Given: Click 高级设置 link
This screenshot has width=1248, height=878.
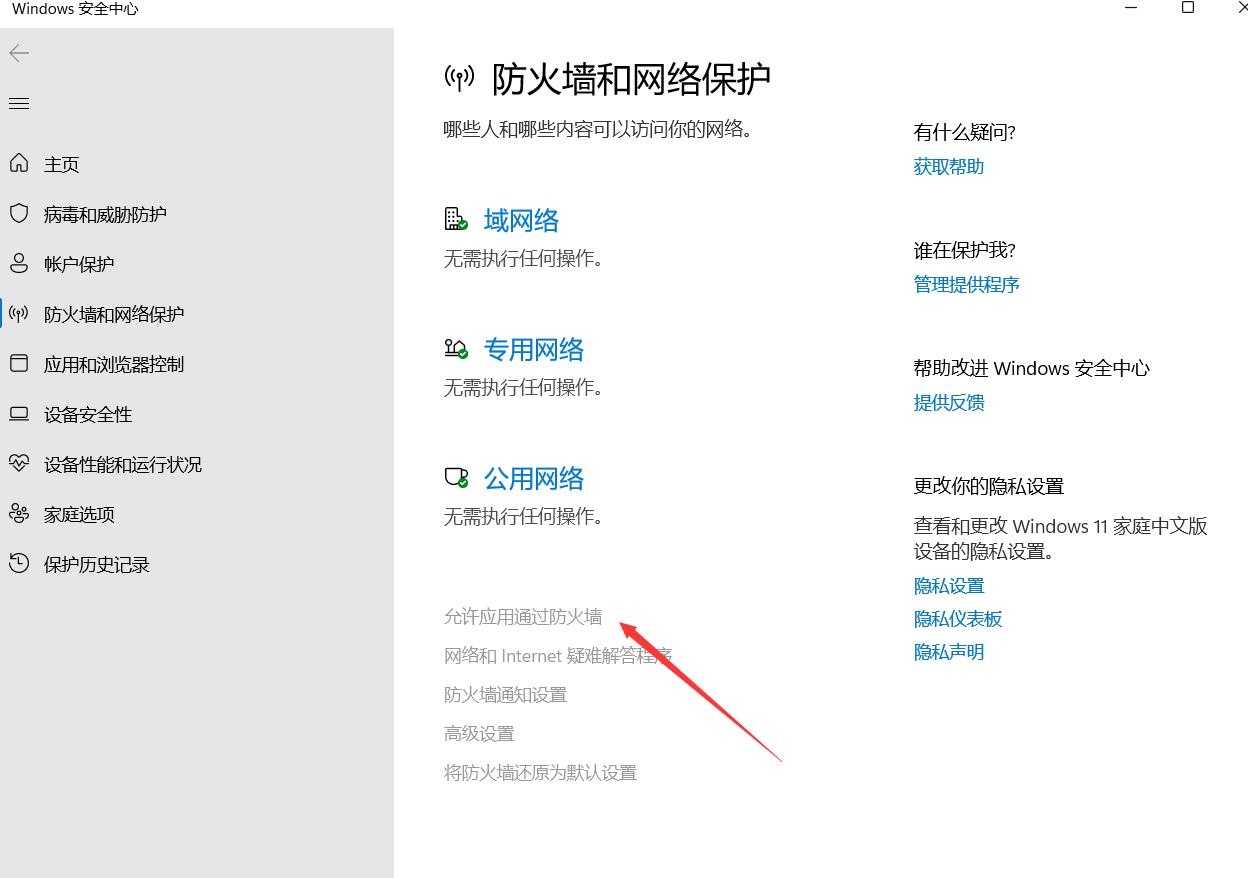Looking at the screenshot, I should click(x=479, y=733).
